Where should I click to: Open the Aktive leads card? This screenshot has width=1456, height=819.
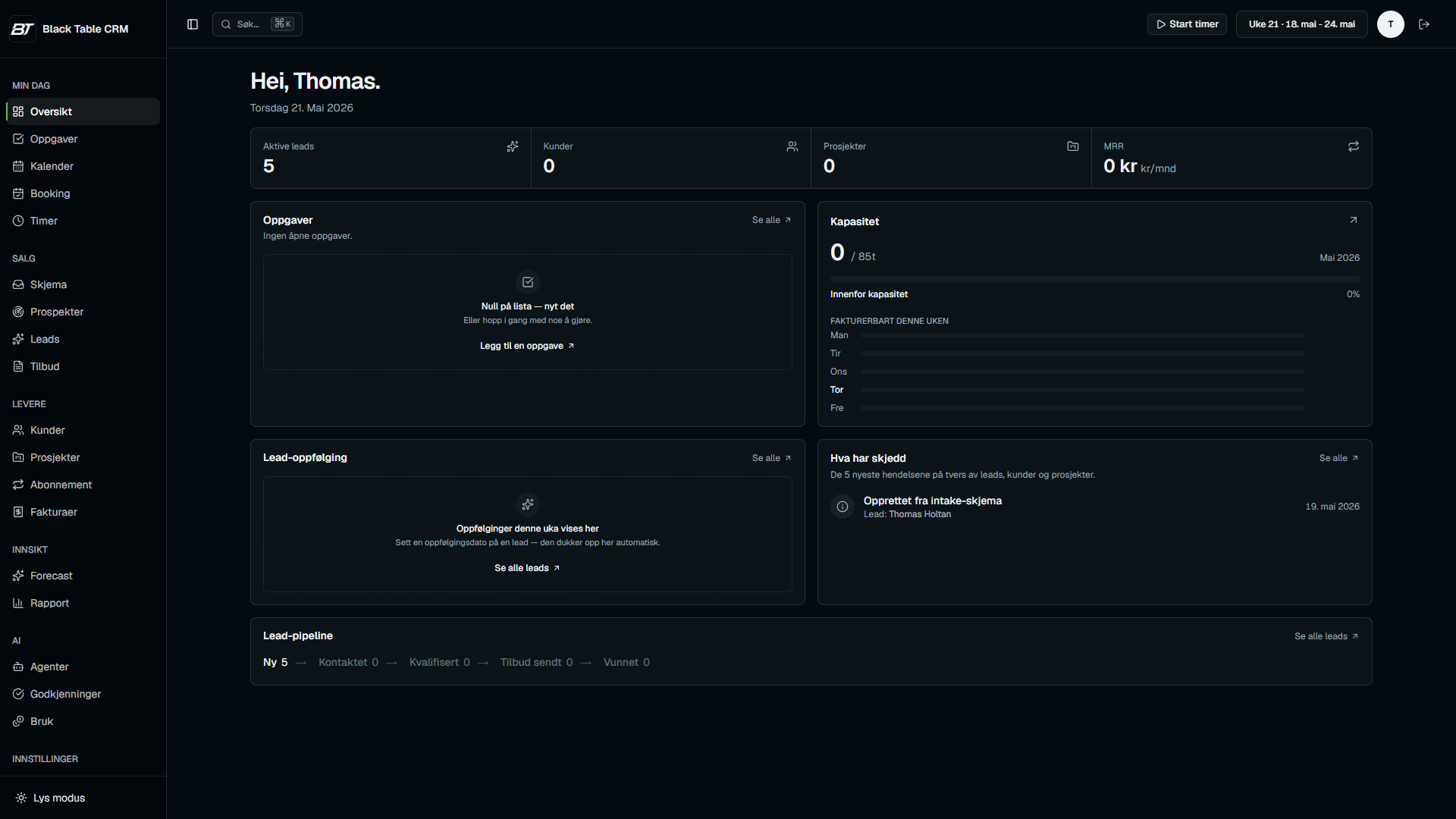[x=391, y=158]
